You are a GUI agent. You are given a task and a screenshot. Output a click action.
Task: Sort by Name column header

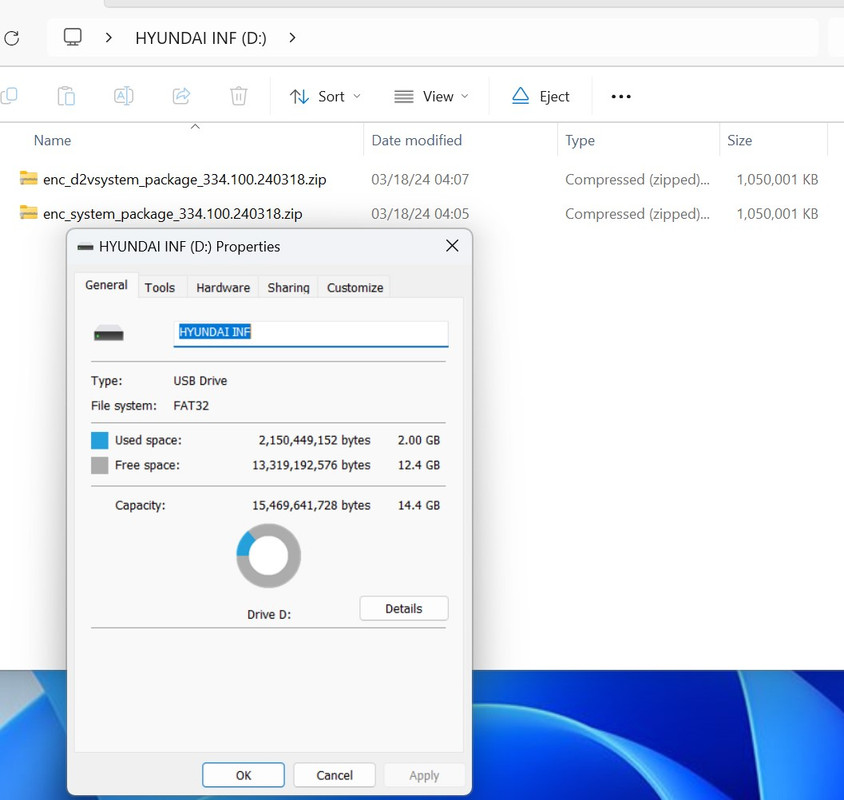(52, 141)
